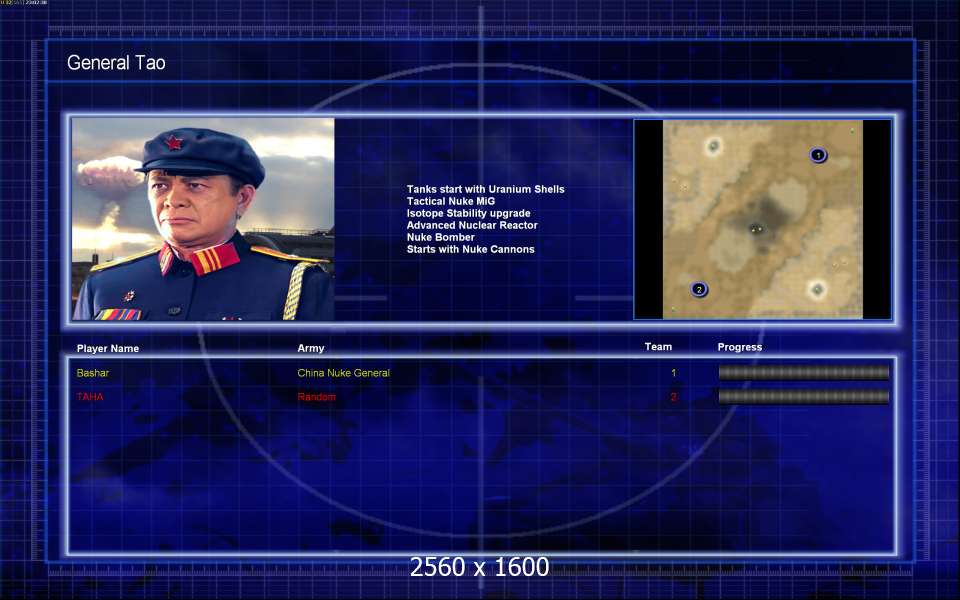Image resolution: width=960 pixels, height=600 pixels.
Task: Click the 'China Nuke General' army entry
Action: point(343,373)
